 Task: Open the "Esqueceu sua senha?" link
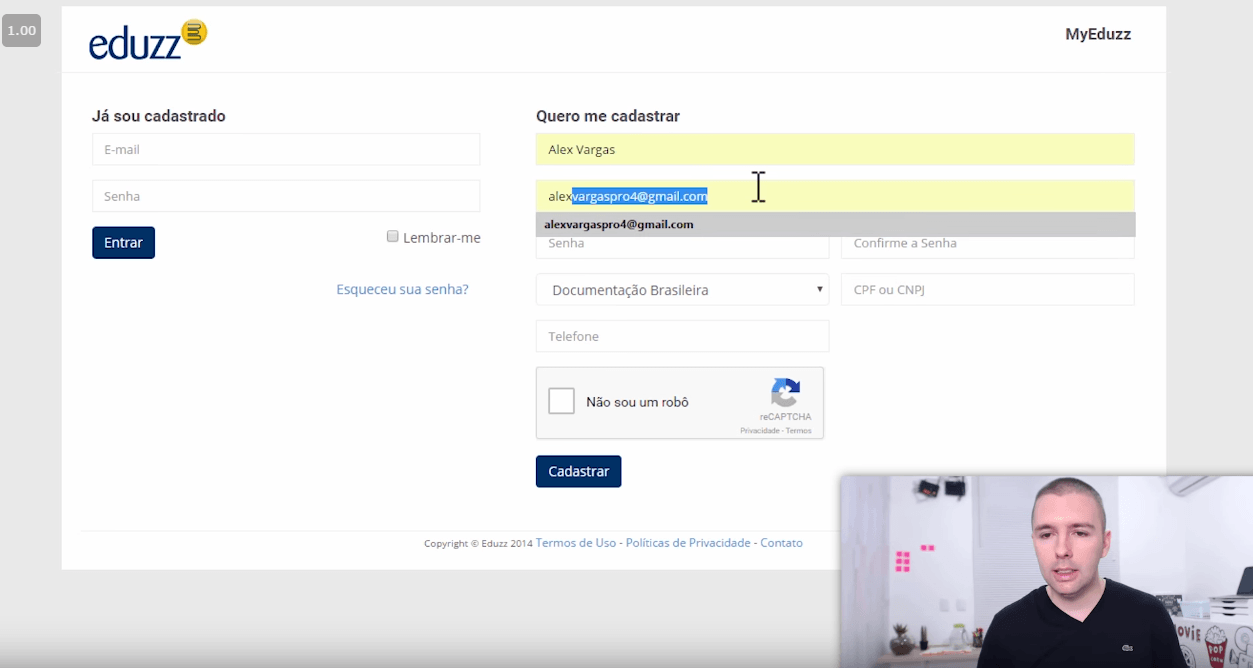(402, 289)
